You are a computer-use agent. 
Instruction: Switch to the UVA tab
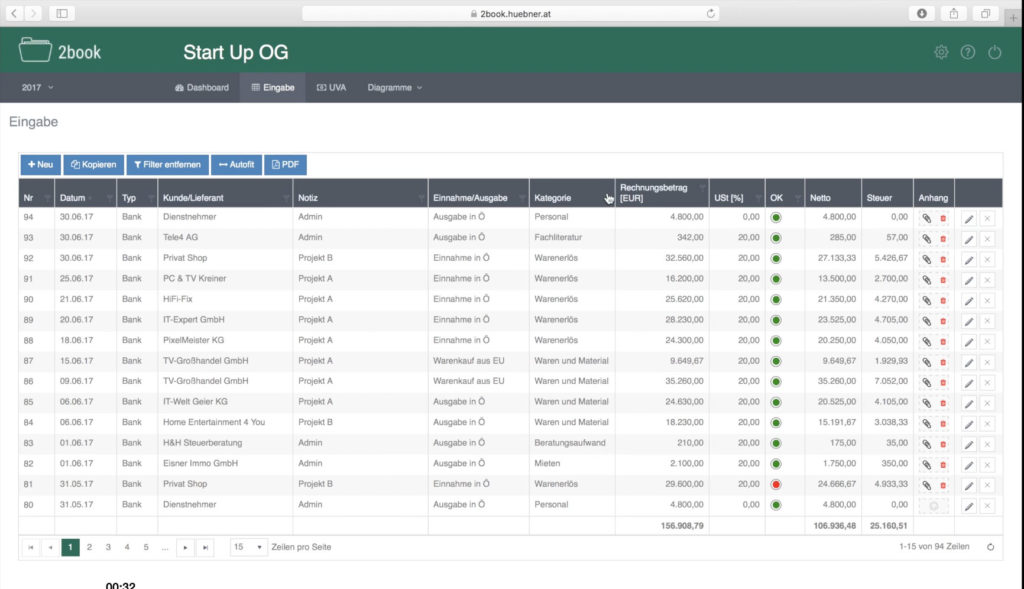[331, 88]
